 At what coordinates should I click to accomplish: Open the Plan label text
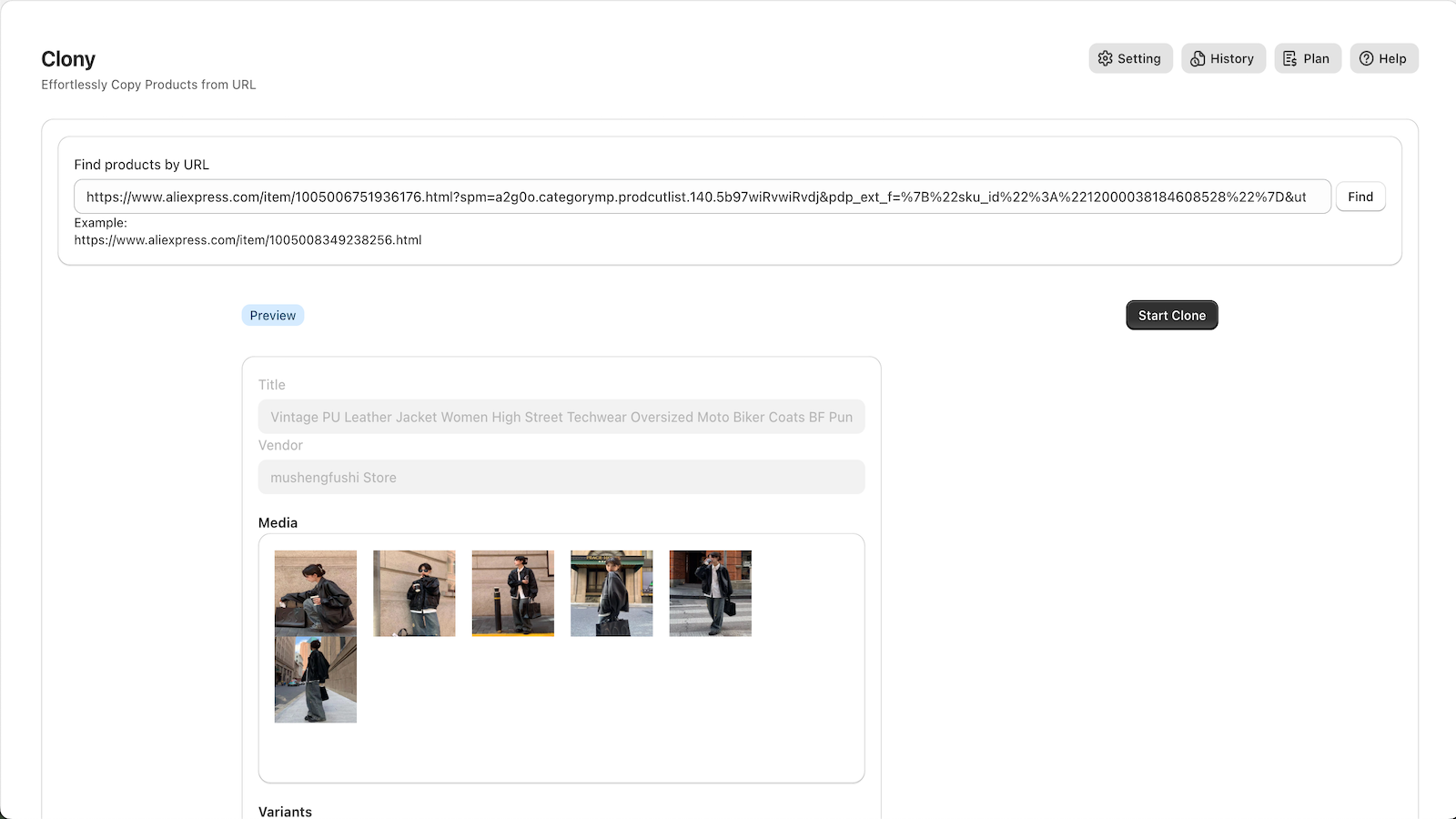[x=1316, y=58]
